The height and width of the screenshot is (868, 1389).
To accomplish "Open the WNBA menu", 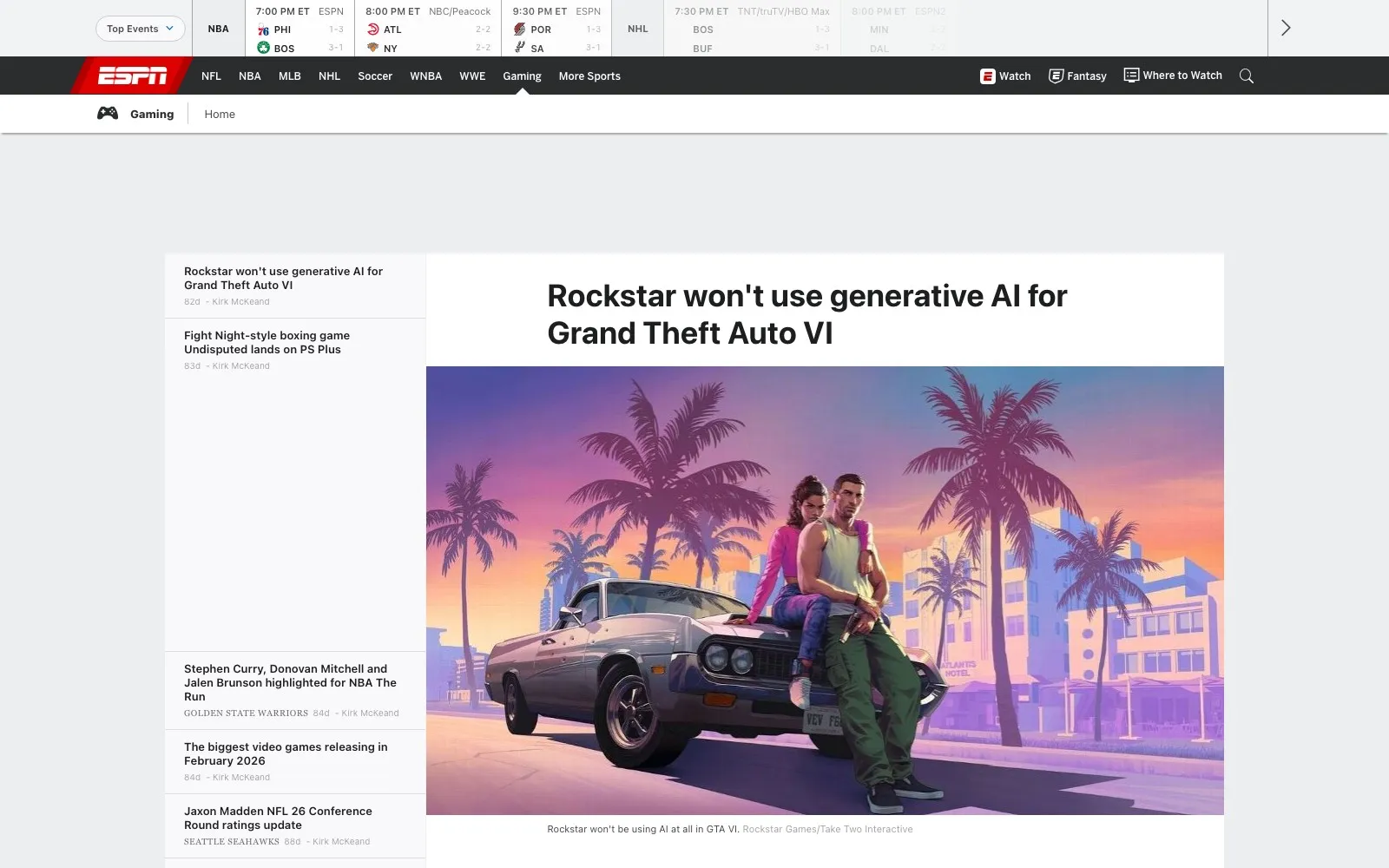I will tap(425, 76).
